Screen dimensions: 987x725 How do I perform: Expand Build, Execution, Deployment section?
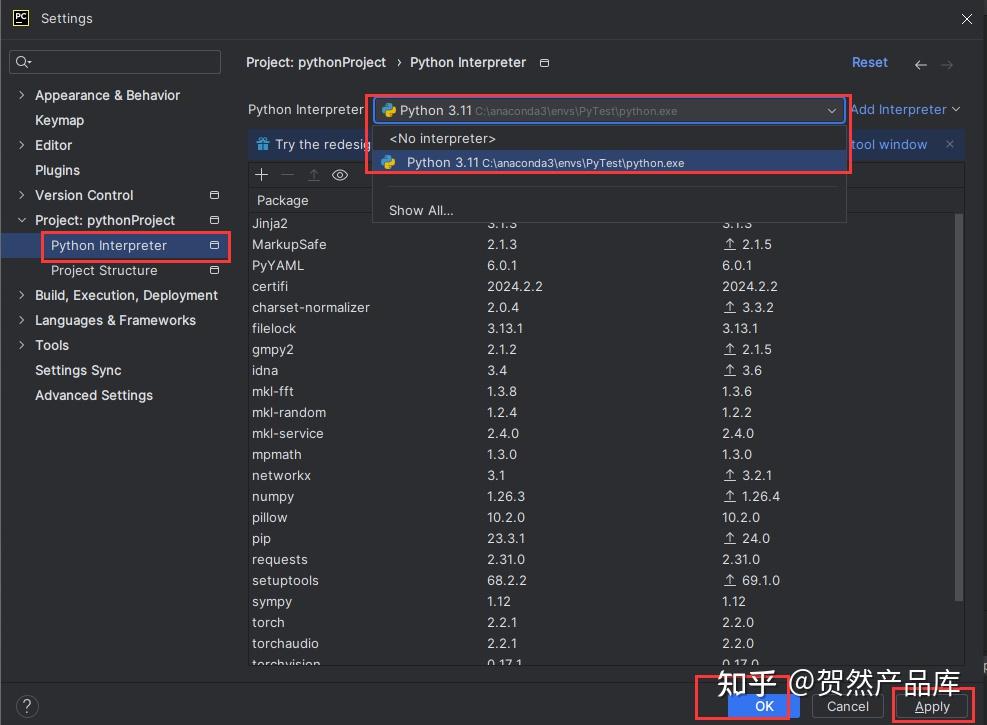21,295
